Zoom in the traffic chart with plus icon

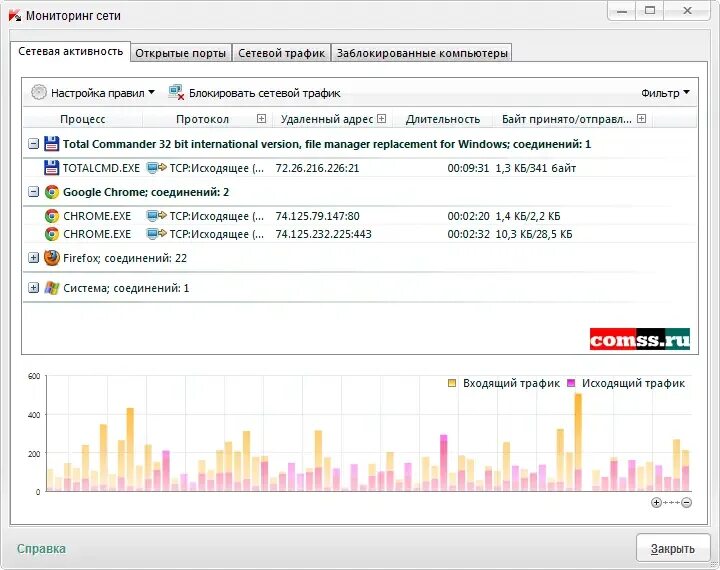coord(656,502)
